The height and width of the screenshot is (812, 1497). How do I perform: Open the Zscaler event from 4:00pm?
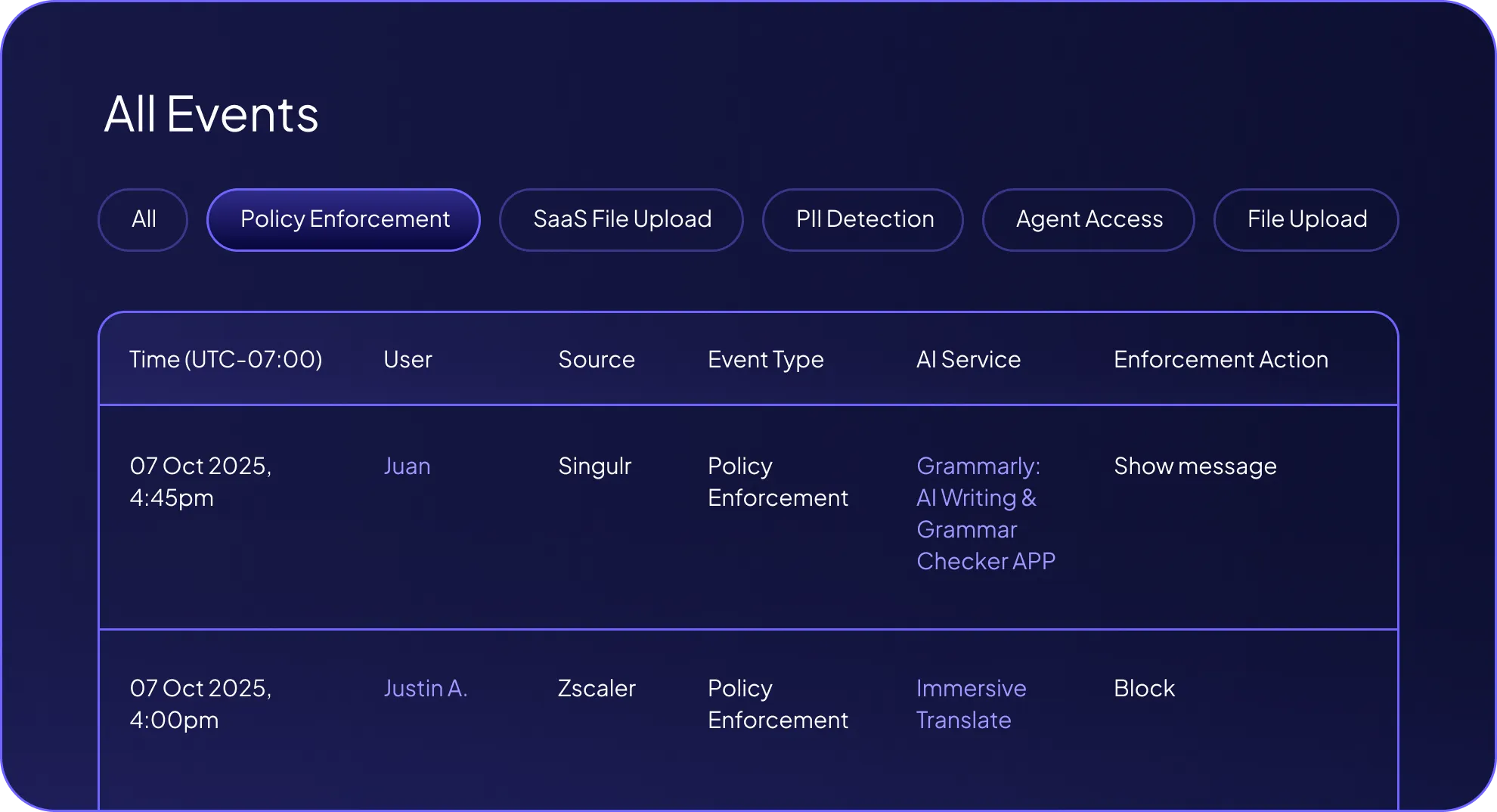748,704
